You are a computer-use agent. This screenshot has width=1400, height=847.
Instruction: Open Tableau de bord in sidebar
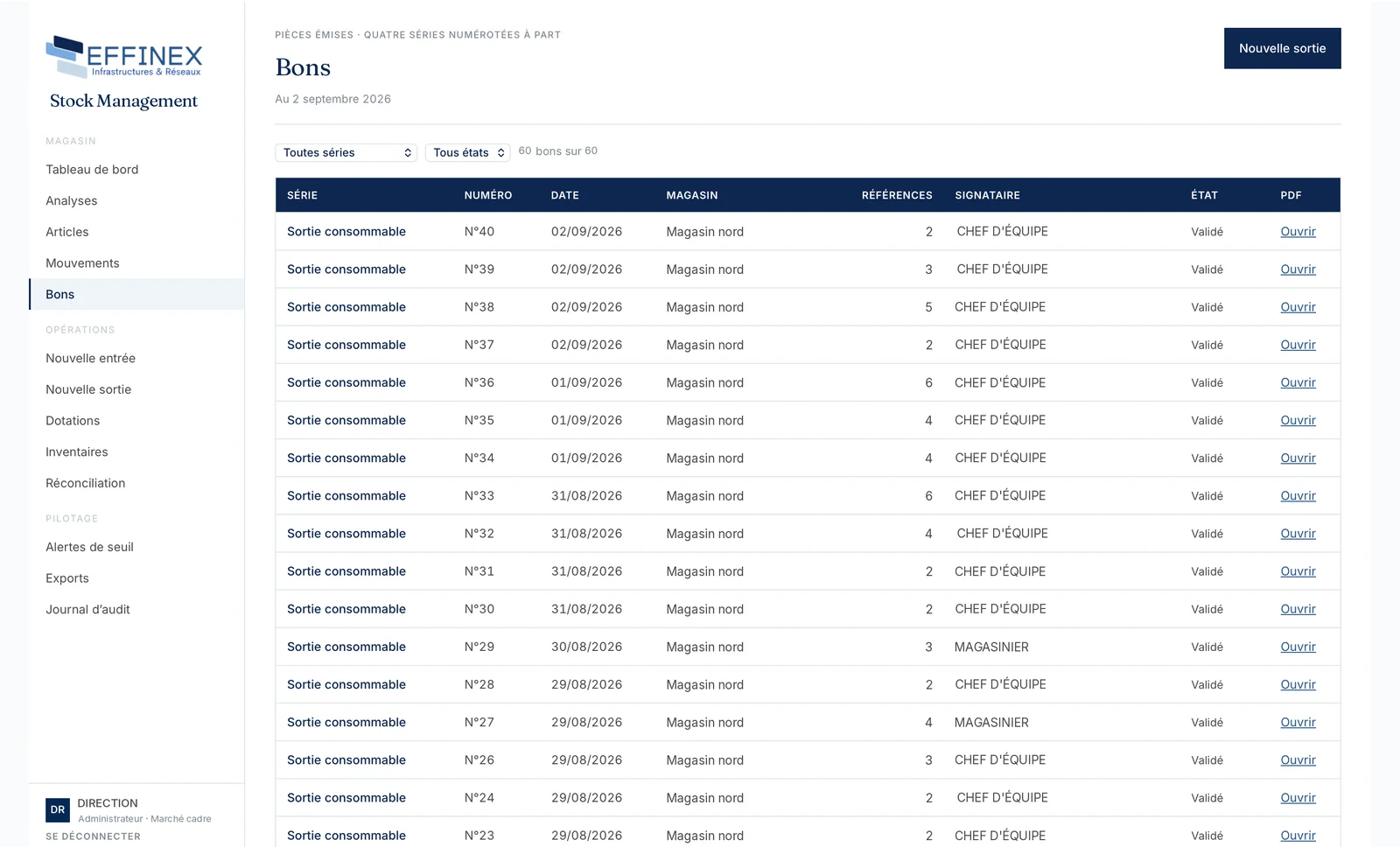(92, 170)
